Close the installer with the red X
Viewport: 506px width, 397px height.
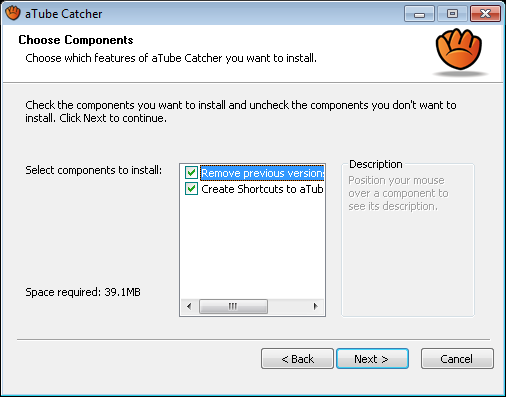[485, 14]
